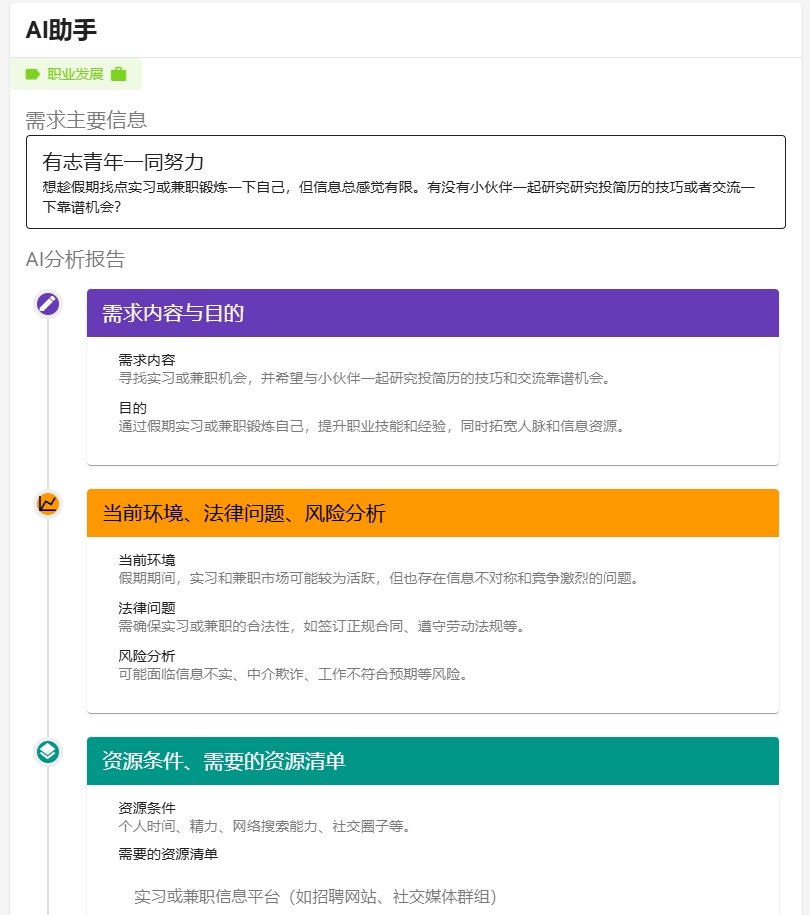
Task: Select the 职业发展 category chip text
Action: tap(75, 74)
